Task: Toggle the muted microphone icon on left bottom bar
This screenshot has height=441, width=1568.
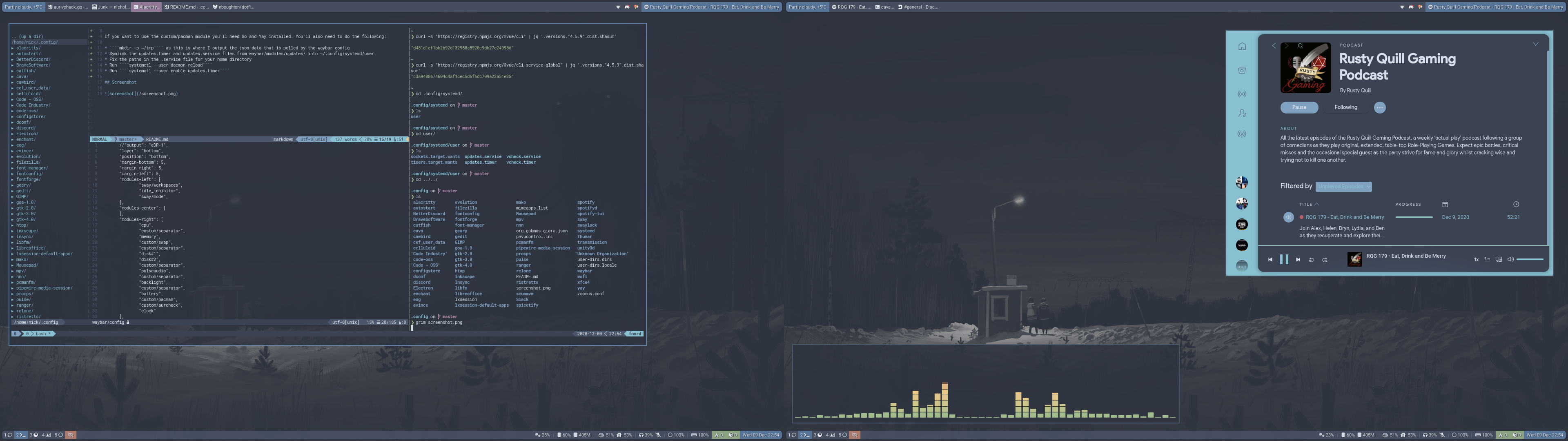Action: pyautogui.click(x=659, y=435)
